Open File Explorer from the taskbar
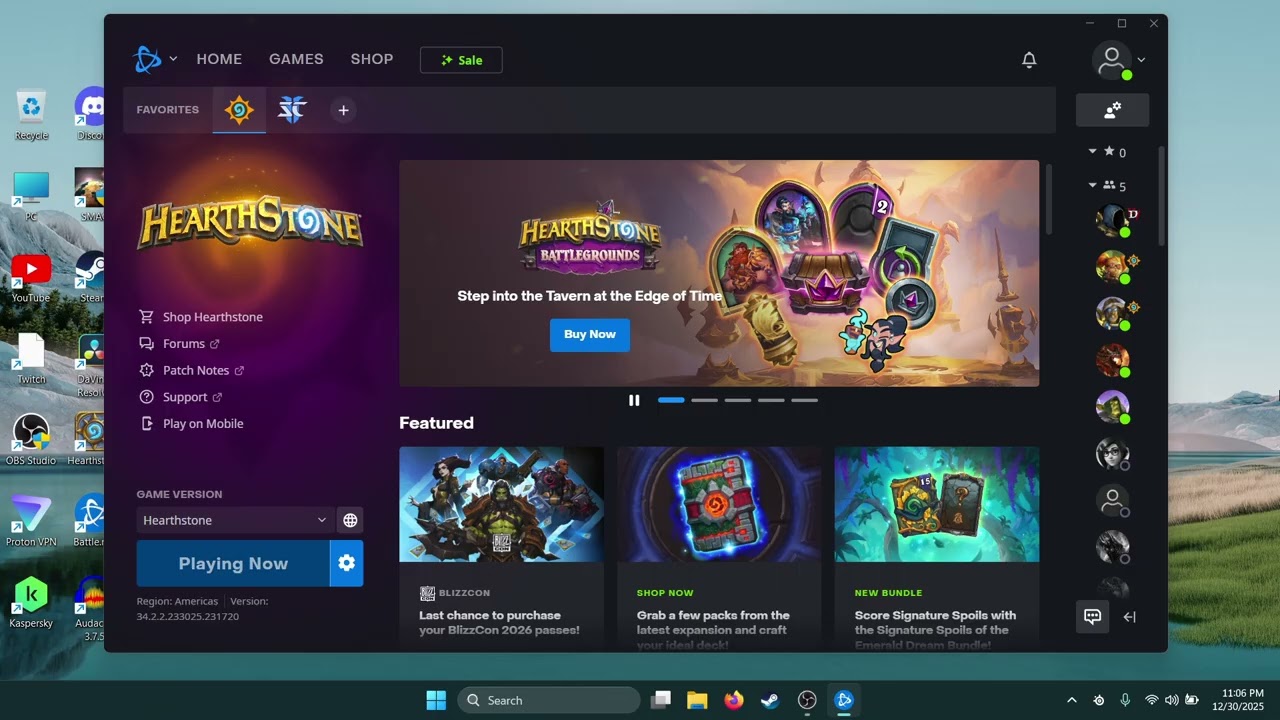1280x720 pixels. click(x=697, y=700)
